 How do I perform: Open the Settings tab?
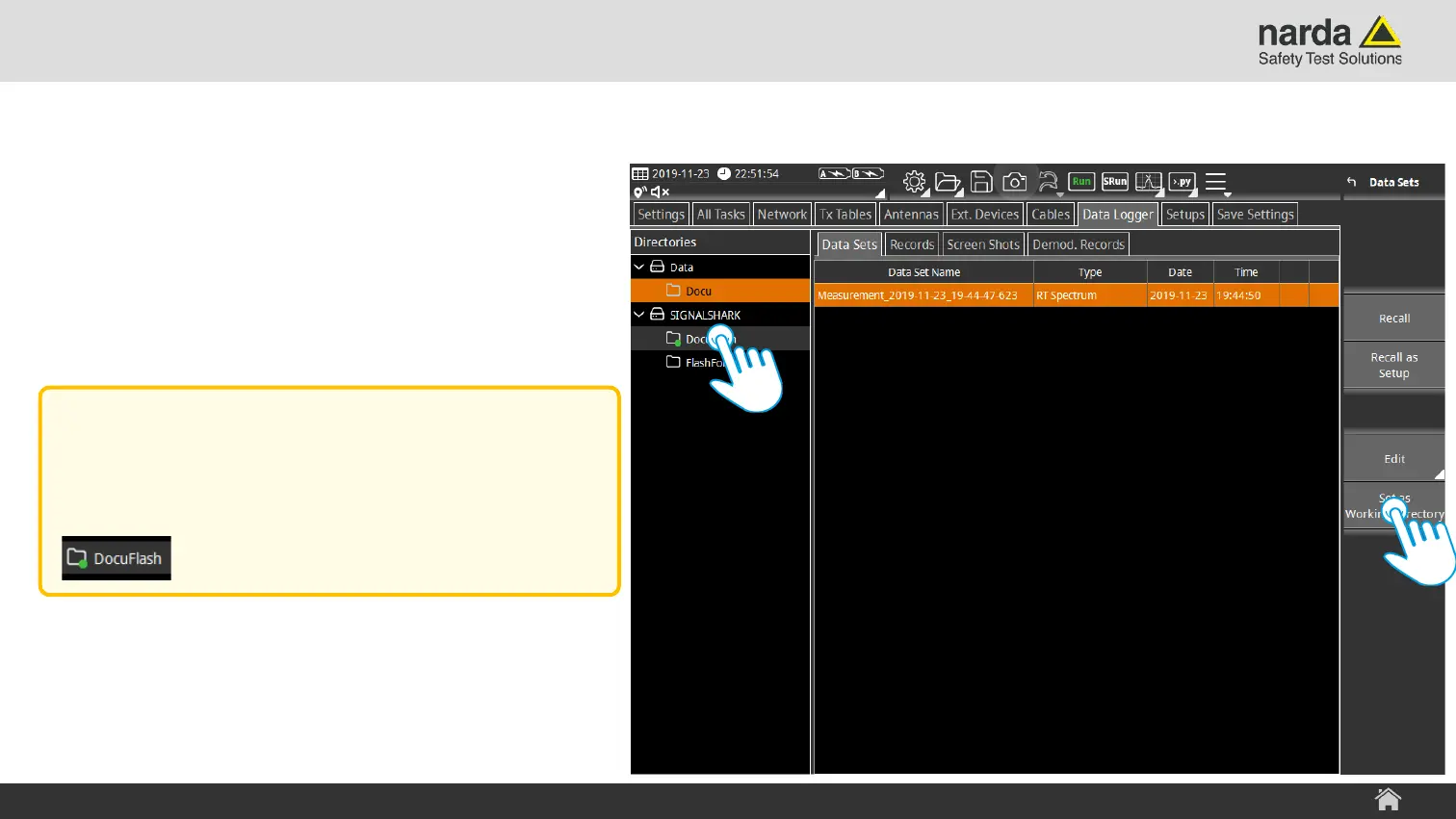(x=661, y=215)
